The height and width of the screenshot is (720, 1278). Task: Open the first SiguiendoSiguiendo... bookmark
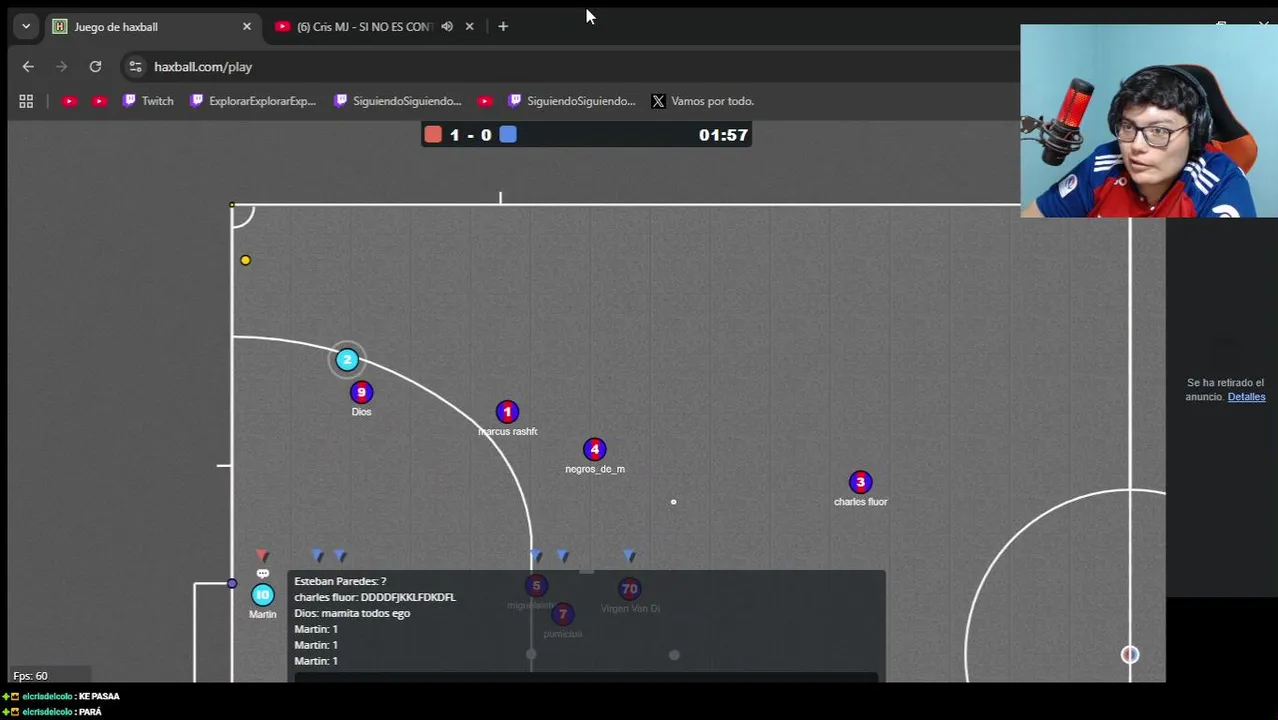398,101
